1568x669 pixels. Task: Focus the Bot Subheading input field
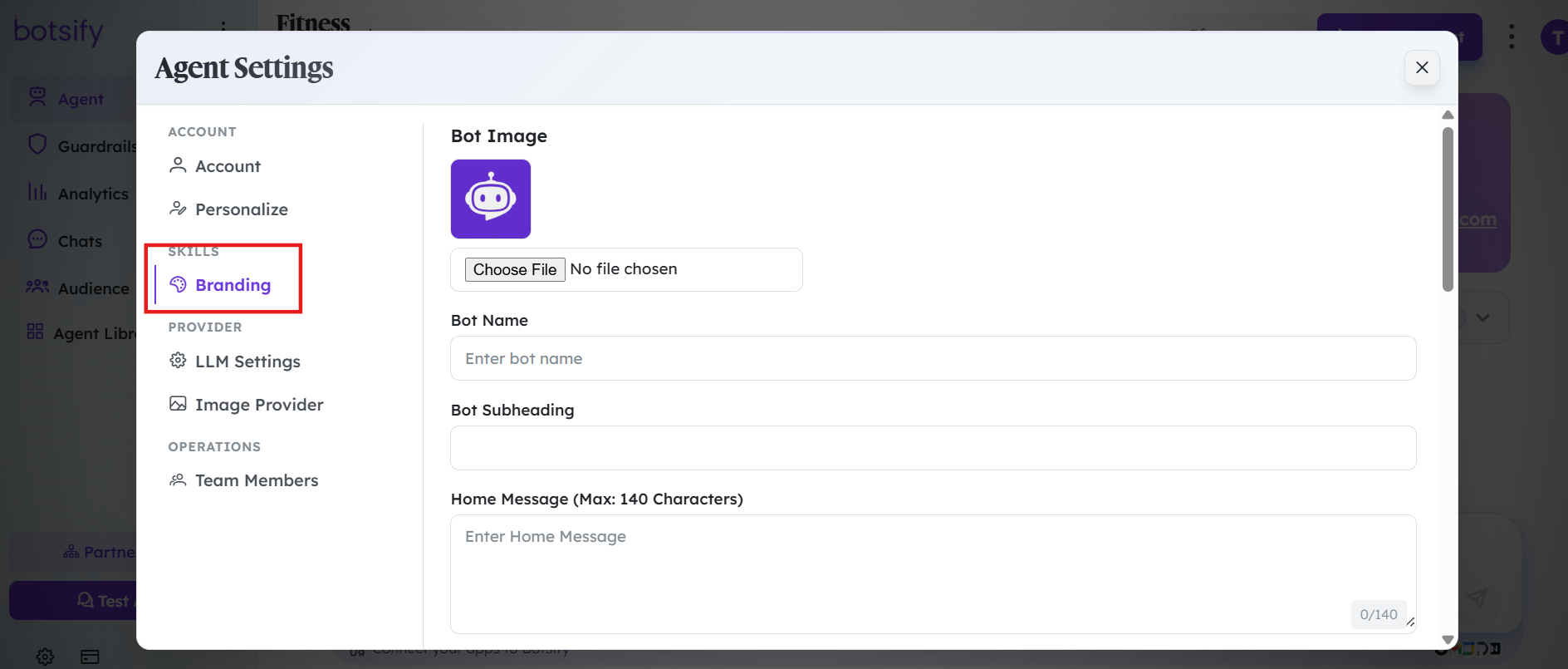pyautogui.click(x=933, y=448)
